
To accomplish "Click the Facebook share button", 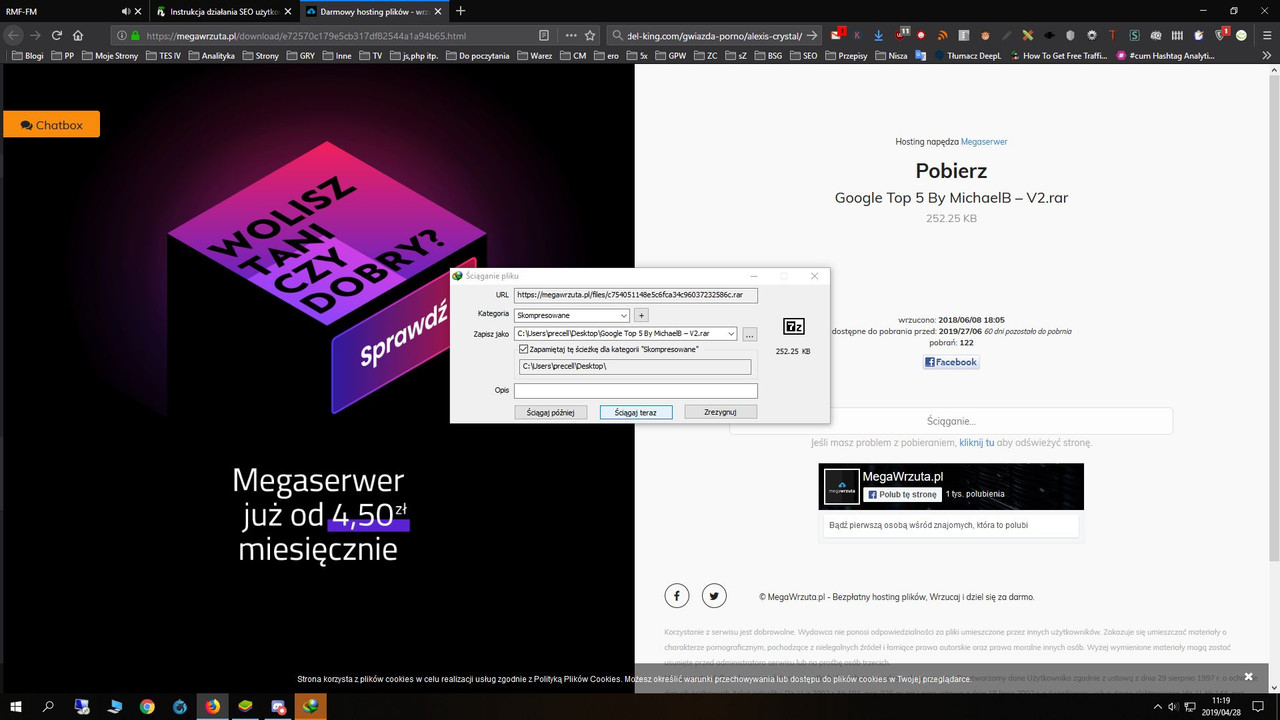I will [951, 362].
